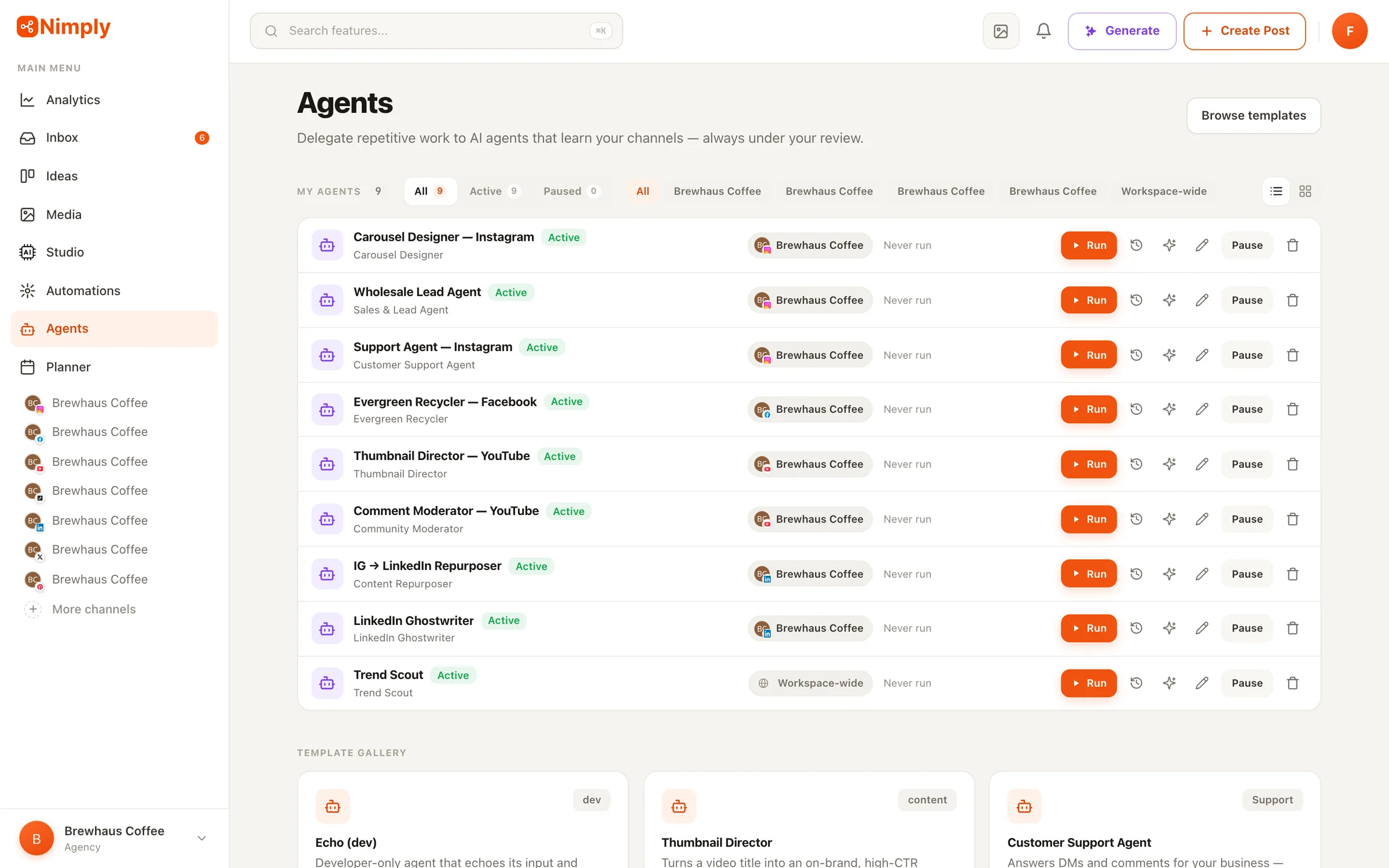Open Analytics from main menu
The height and width of the screenshot is (868, 1389).
[114, 100]
